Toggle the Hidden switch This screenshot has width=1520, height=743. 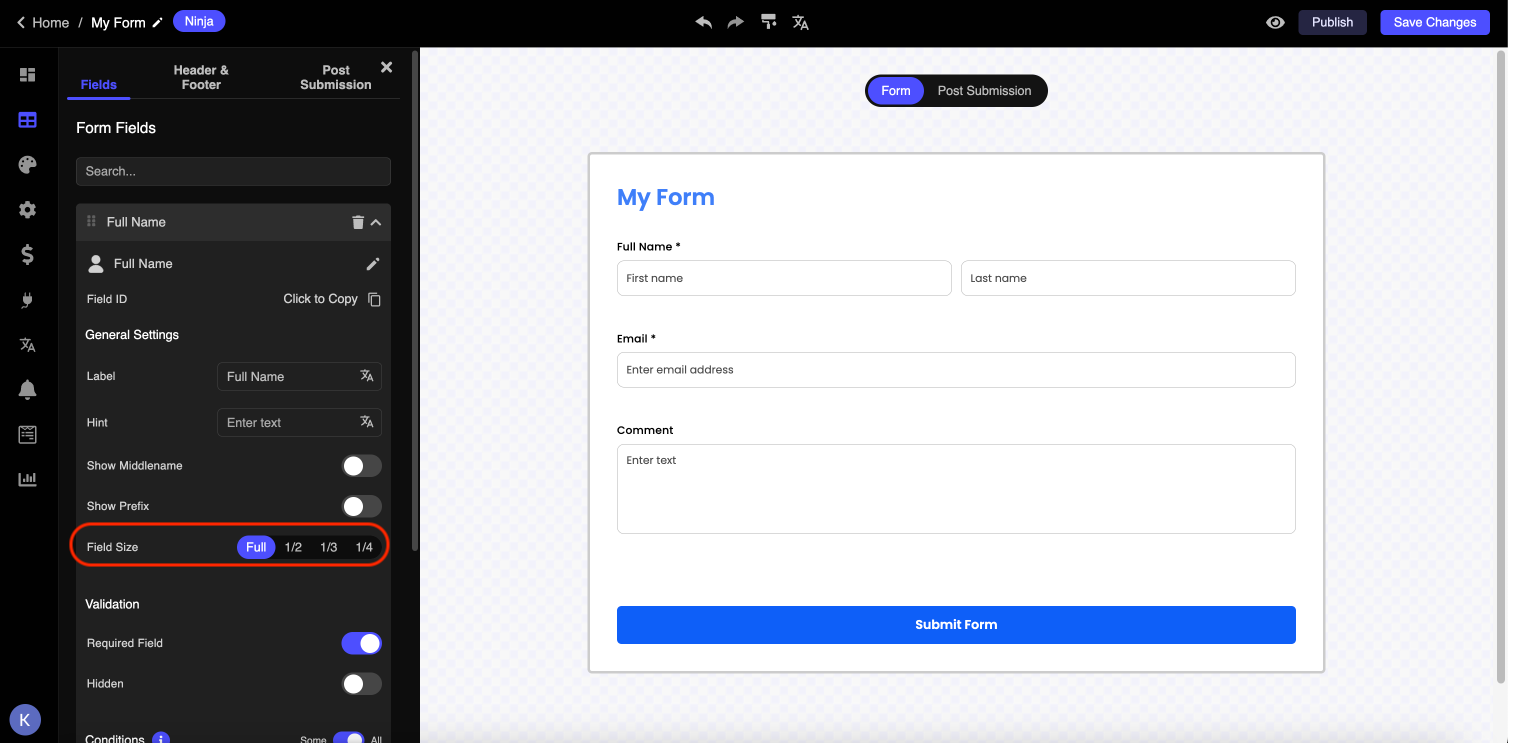tap(361, 684)
